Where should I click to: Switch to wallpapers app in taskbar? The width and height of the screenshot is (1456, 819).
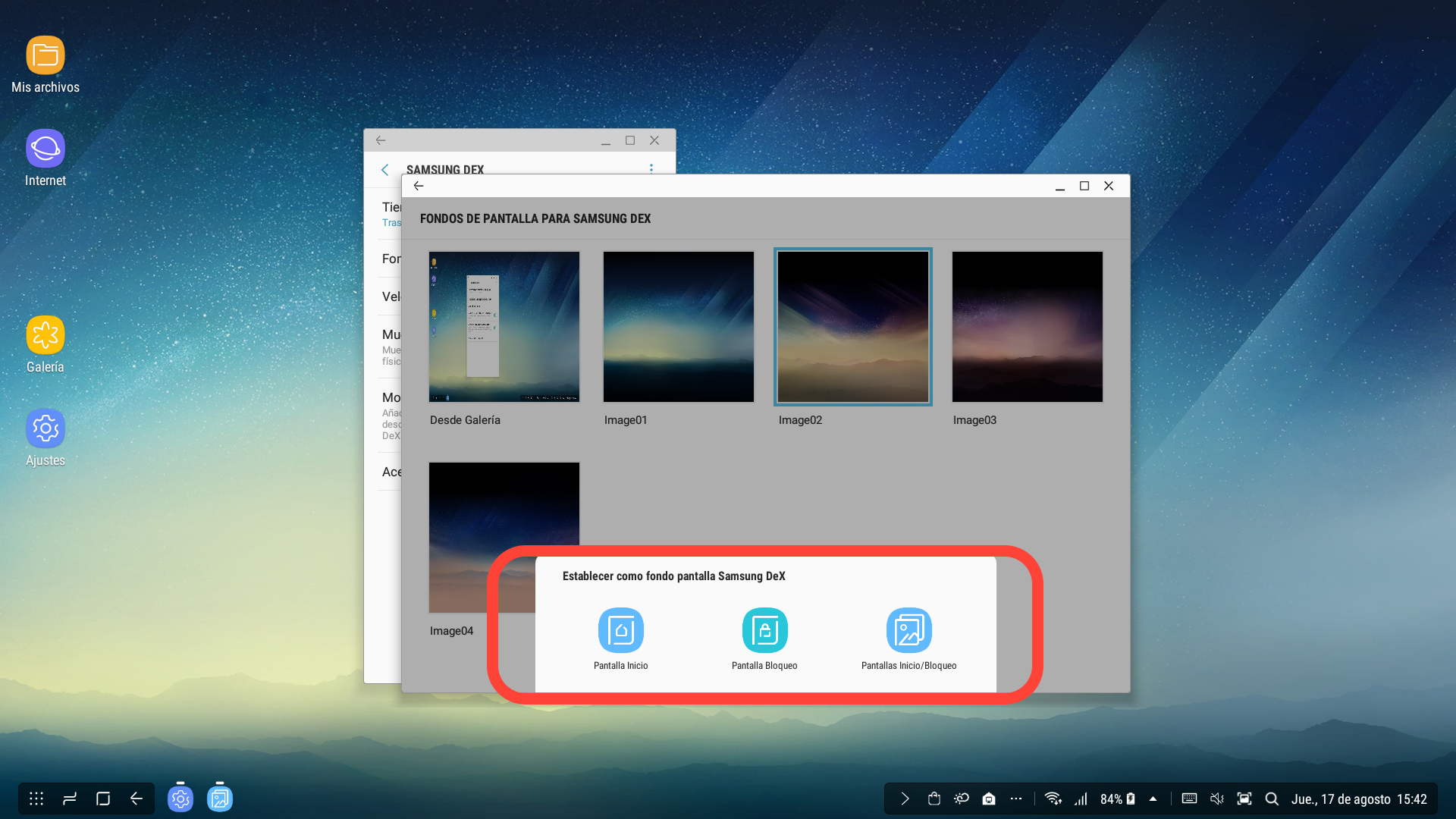[220, 799]
